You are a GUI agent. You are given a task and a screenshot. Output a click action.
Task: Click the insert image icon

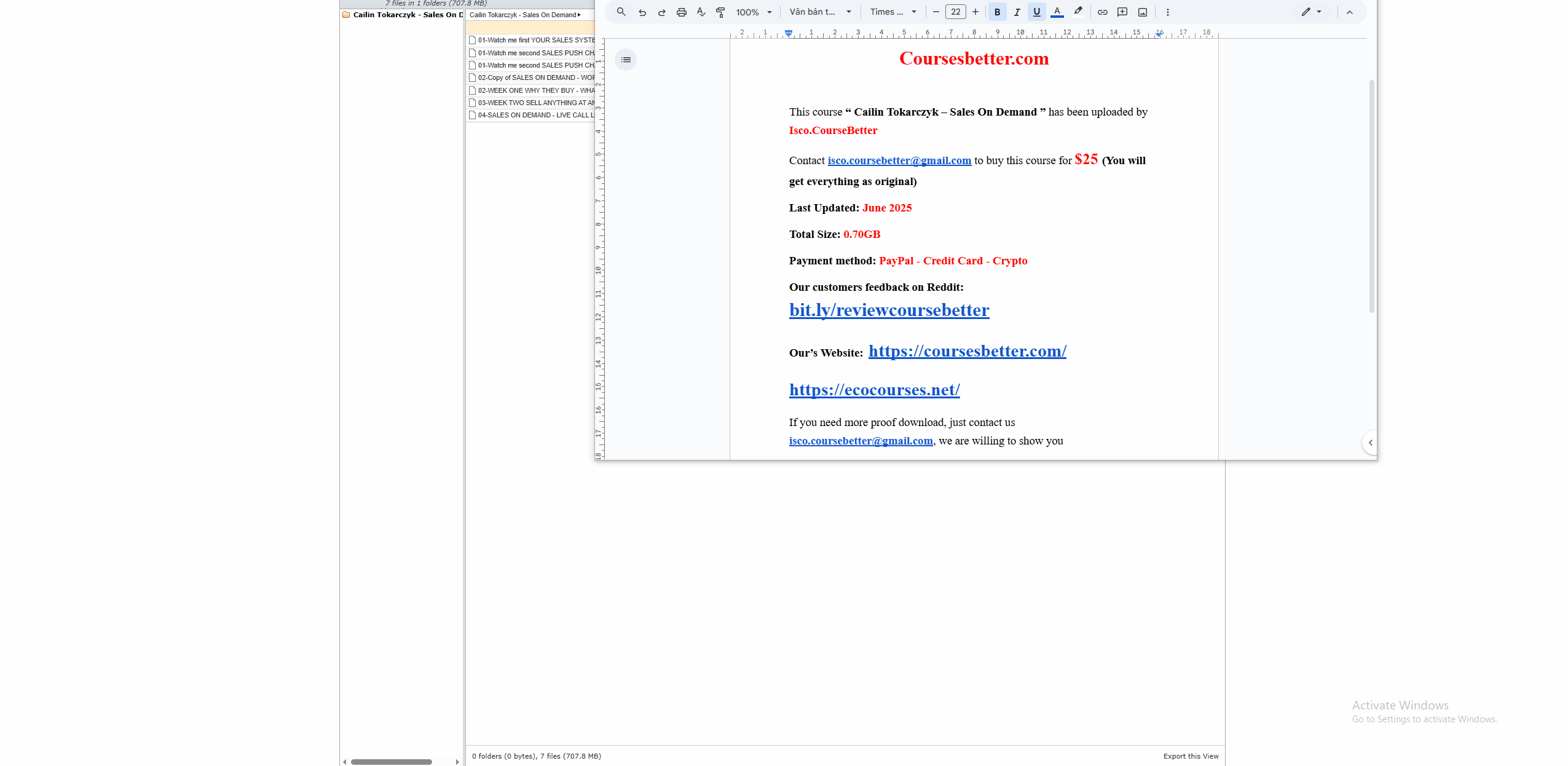pyautogui.click(x=1142, y=12)
